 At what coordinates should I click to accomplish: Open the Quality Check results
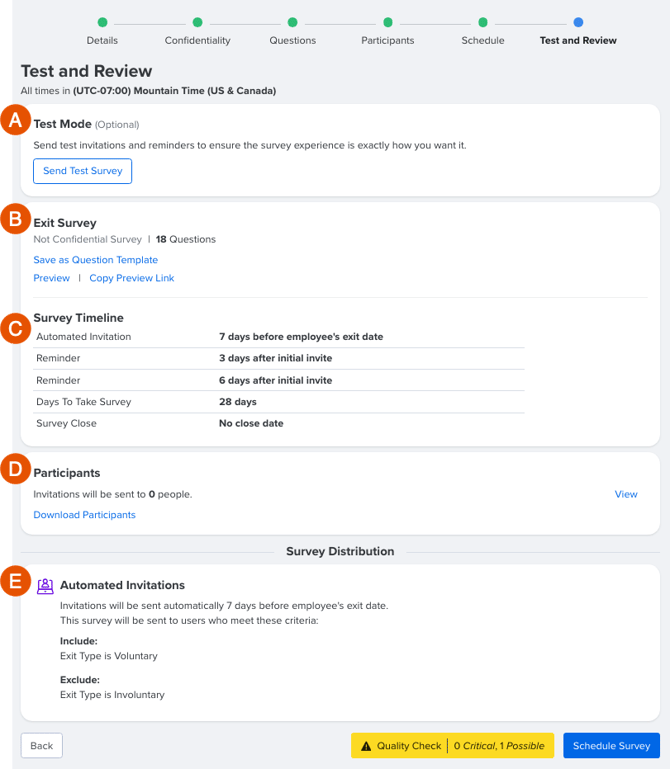click(452, 746)
